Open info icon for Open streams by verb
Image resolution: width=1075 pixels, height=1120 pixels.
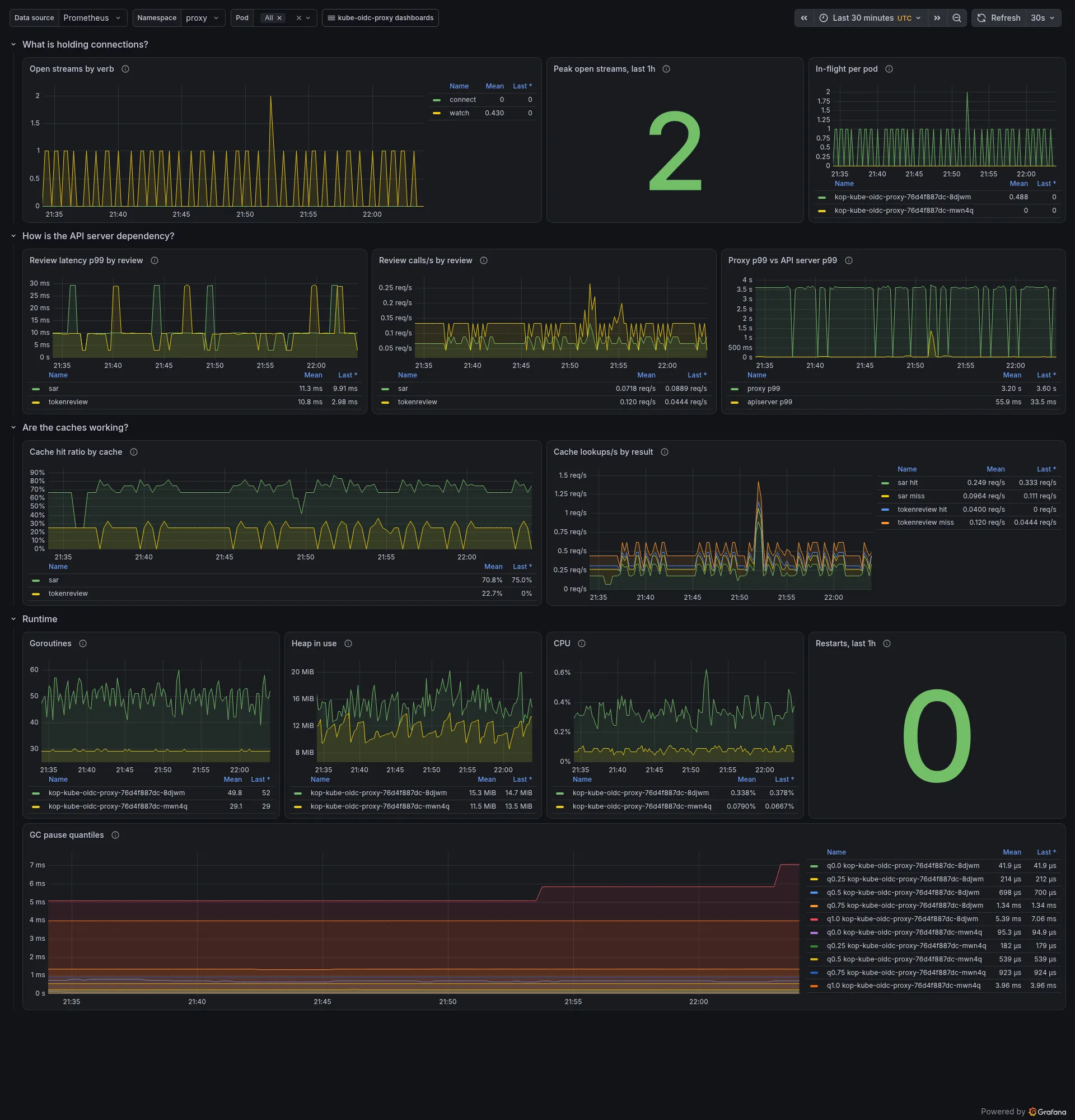pyautogui.click(x=125, y=69)
